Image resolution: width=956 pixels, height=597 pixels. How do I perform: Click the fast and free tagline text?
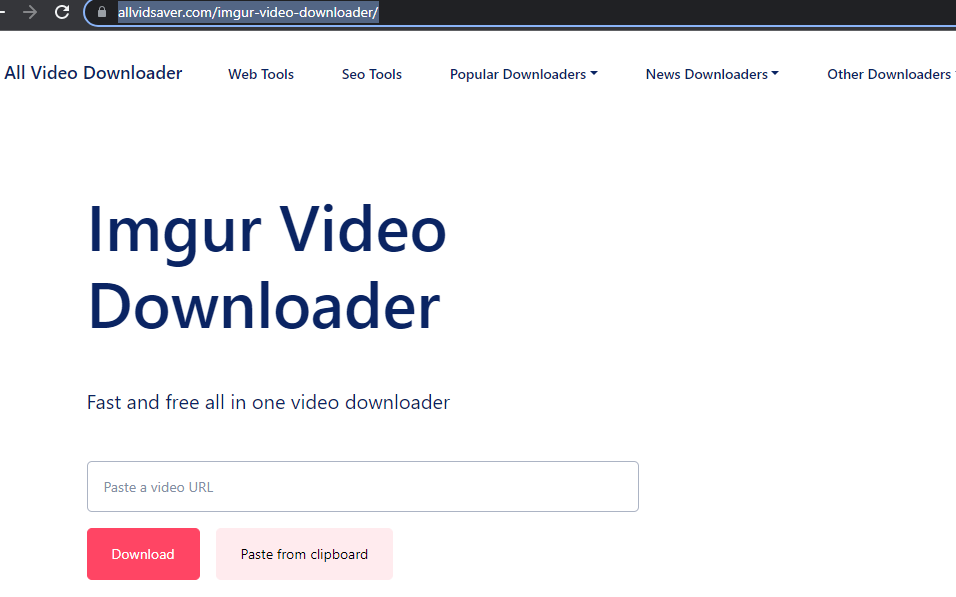[266, 402]
